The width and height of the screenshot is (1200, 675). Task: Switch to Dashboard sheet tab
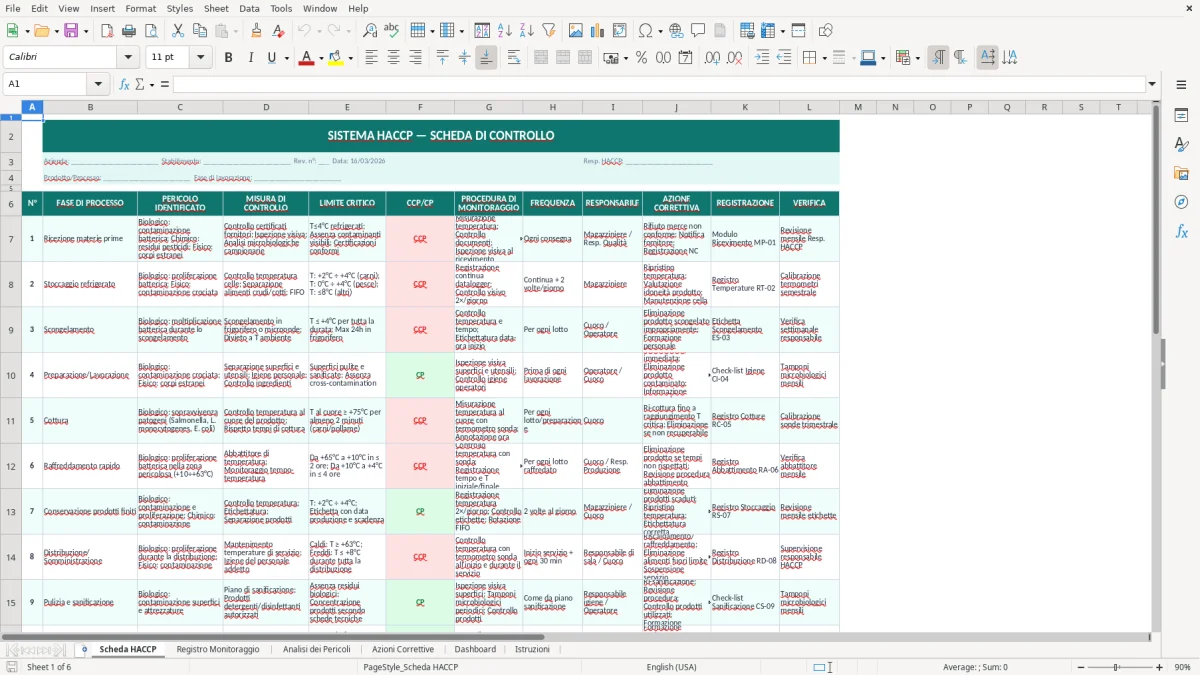(475, 649)
